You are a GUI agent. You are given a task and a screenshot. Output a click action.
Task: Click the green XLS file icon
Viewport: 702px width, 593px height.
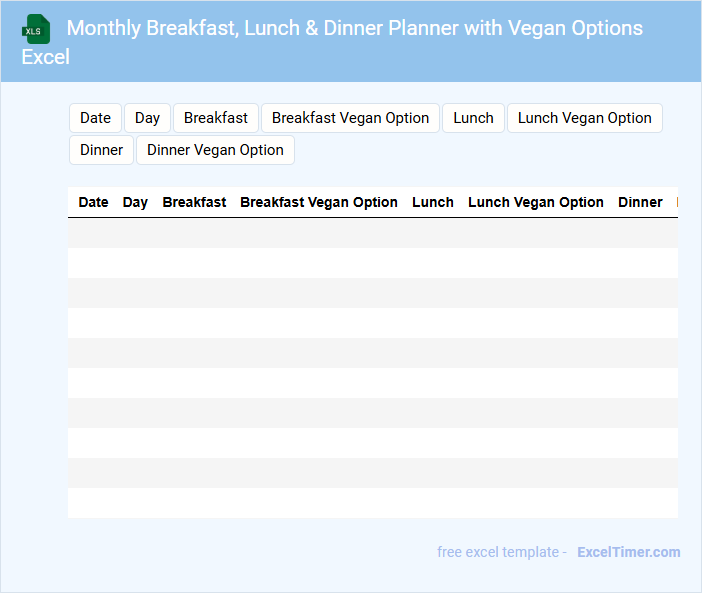tap(37, 29)
